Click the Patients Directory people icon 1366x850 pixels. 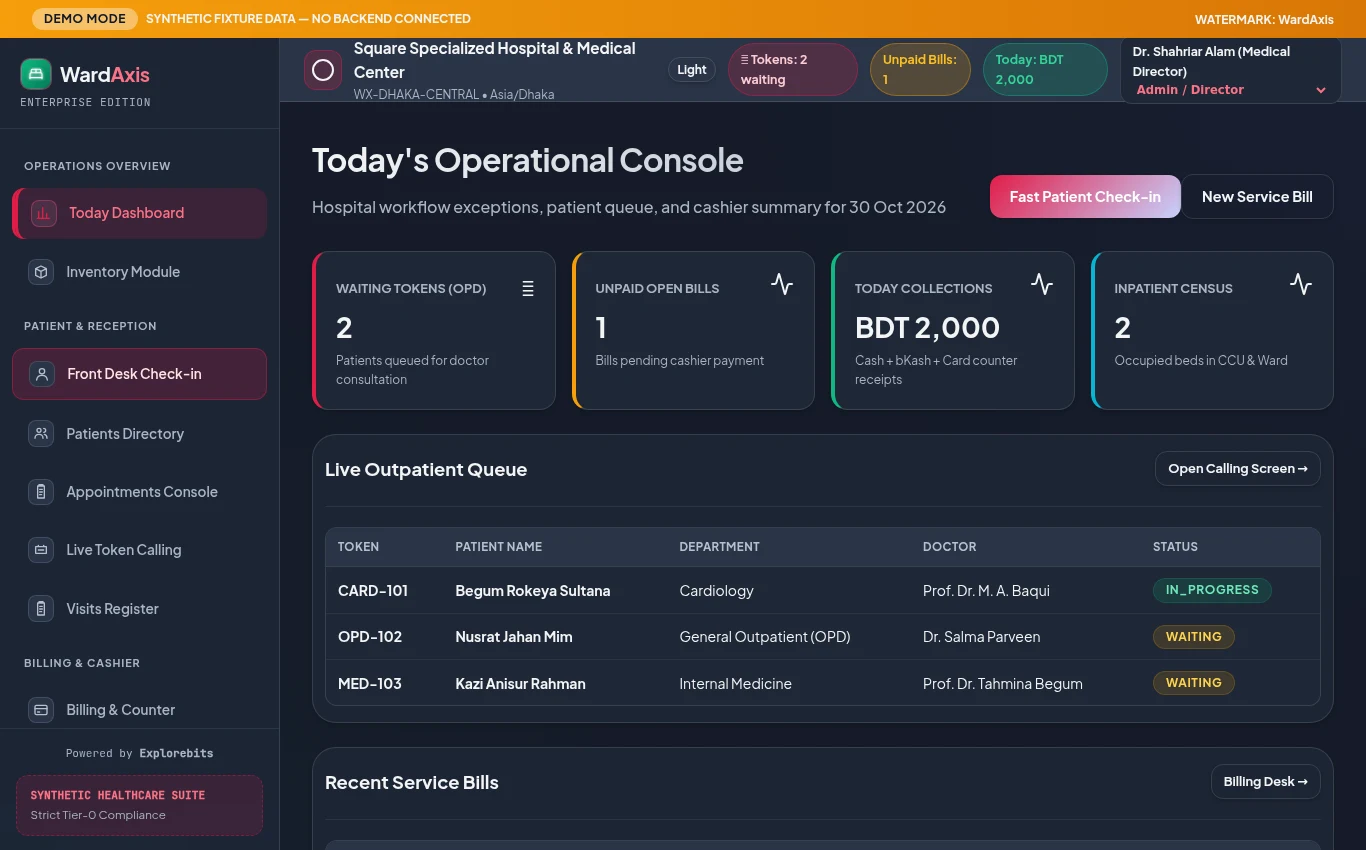click(41, 434)
